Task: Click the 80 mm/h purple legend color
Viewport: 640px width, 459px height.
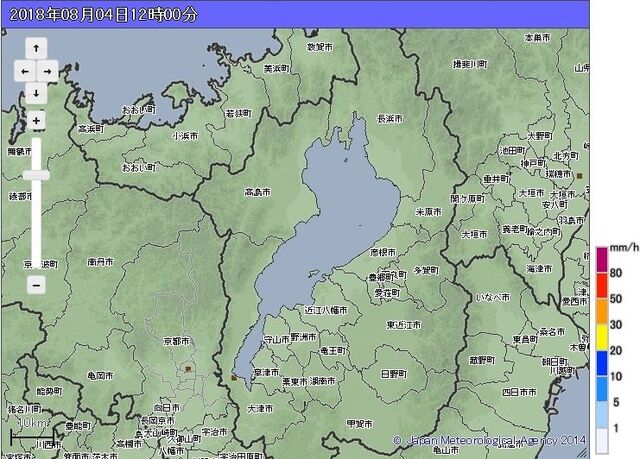Action: click(602, 259)
